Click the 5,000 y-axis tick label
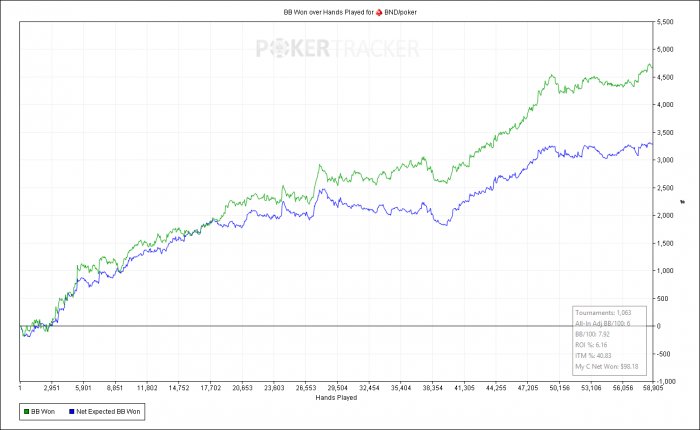700x430 pixels. coord(665,50)
